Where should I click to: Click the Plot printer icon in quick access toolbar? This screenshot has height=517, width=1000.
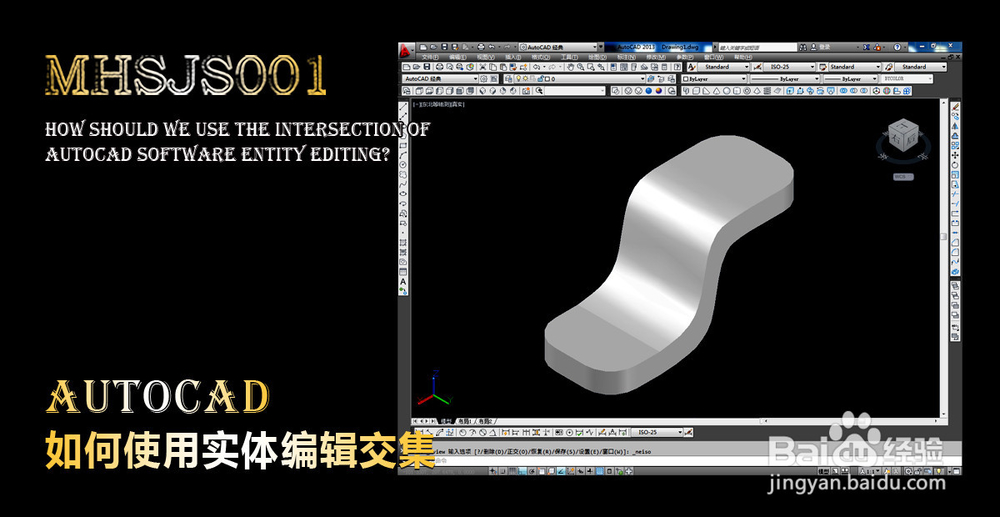click(481, 47)
